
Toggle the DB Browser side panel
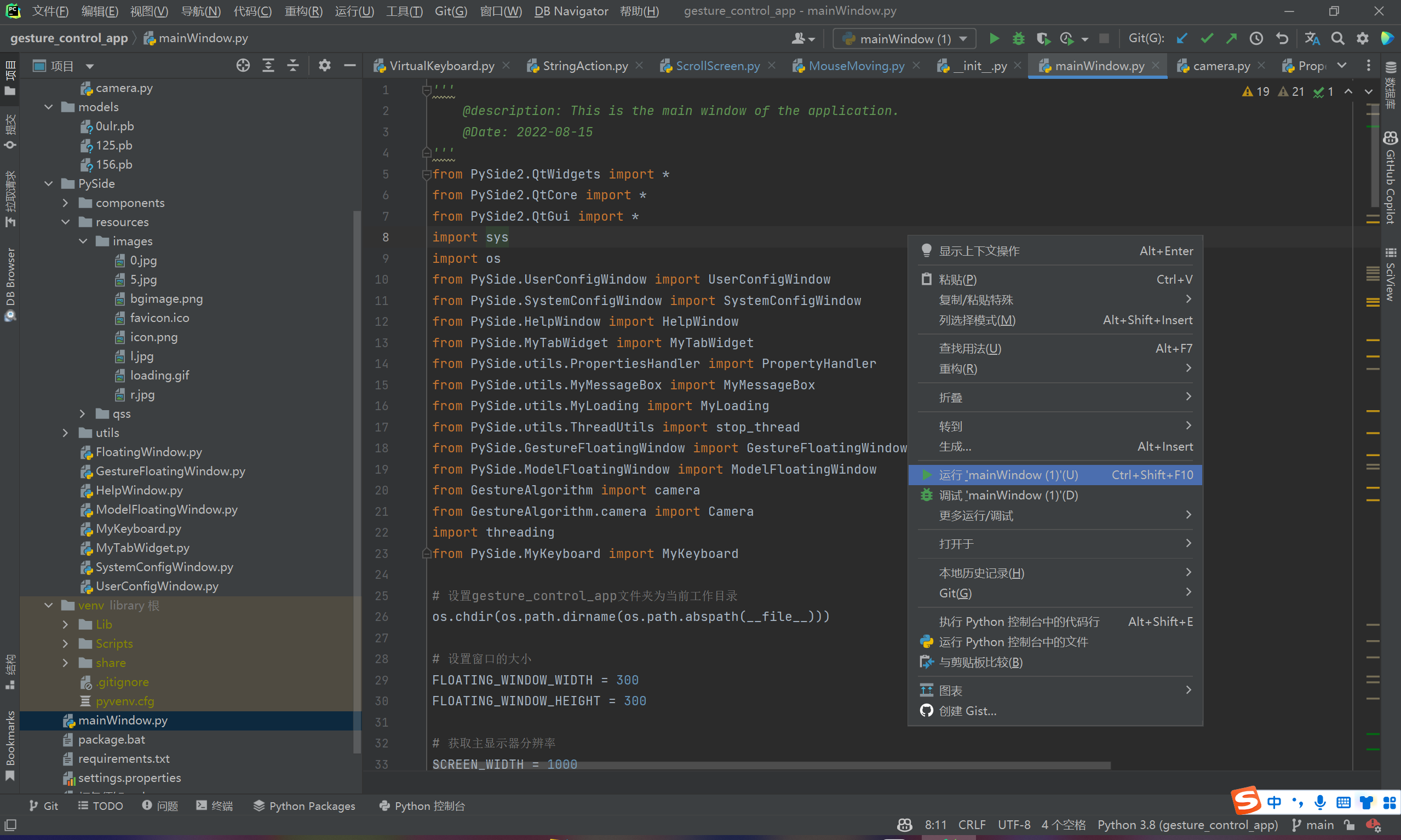(10, 283)
